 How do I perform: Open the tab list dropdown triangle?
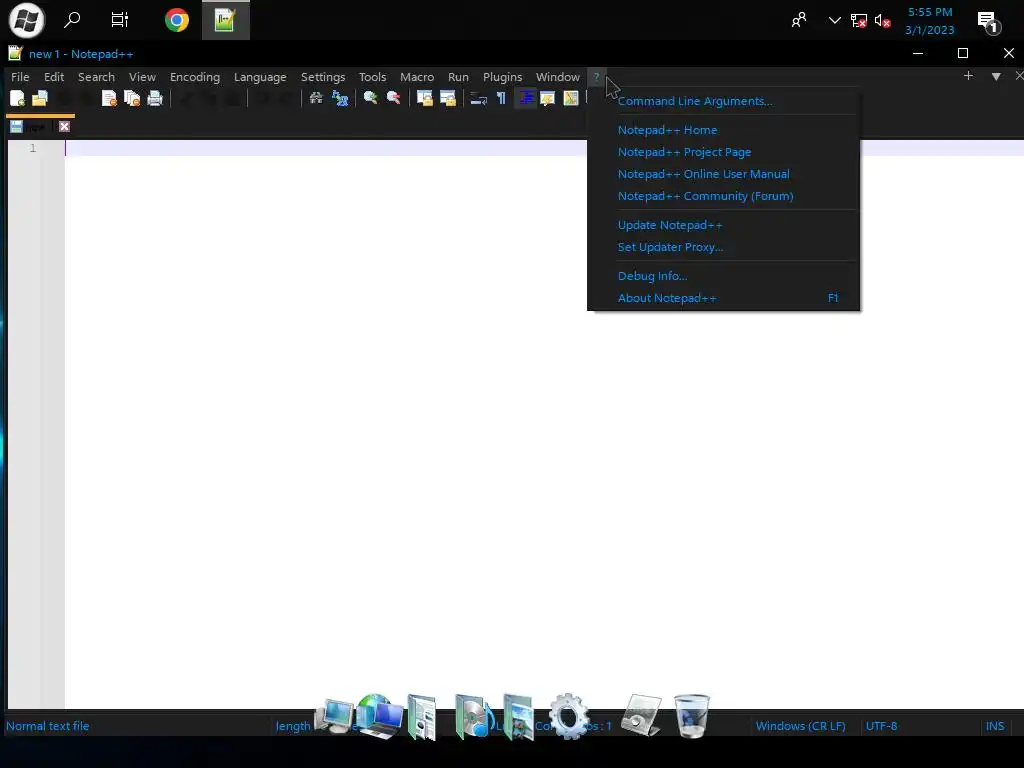click(996, 76)
